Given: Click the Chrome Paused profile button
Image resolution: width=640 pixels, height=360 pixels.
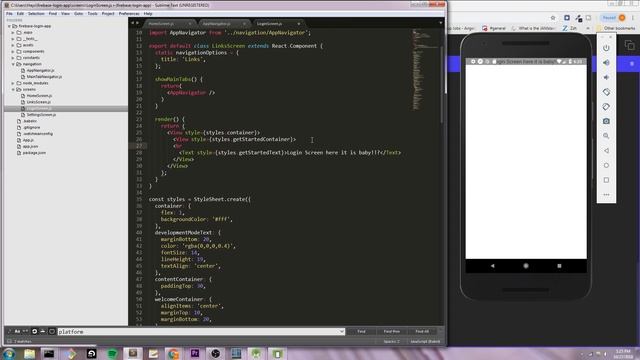Looking at the screenshot, I should (613, 18).
